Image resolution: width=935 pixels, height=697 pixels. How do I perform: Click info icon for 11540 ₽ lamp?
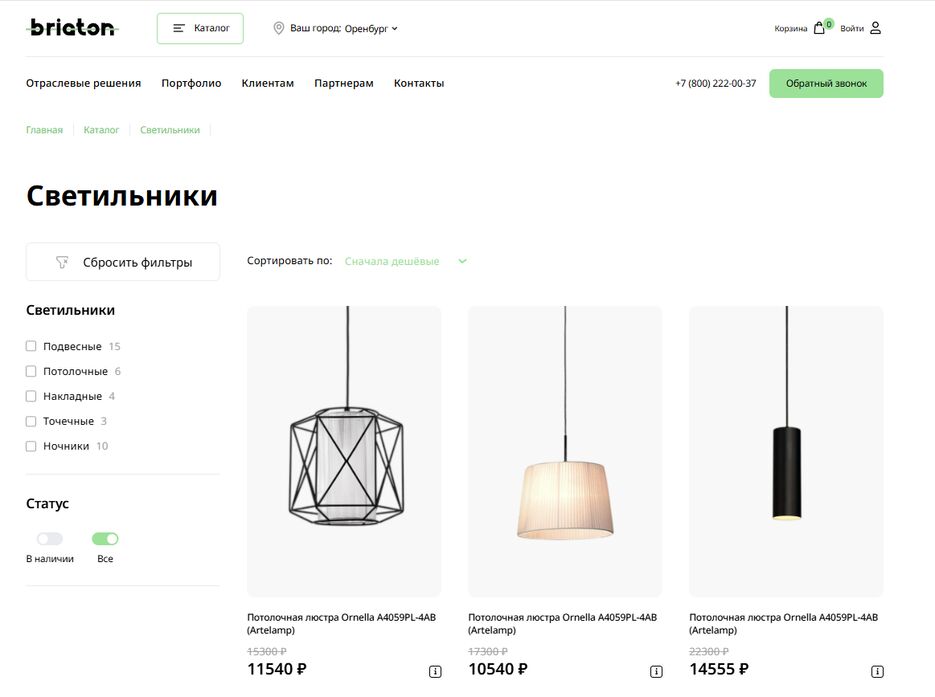click(435, 672)
